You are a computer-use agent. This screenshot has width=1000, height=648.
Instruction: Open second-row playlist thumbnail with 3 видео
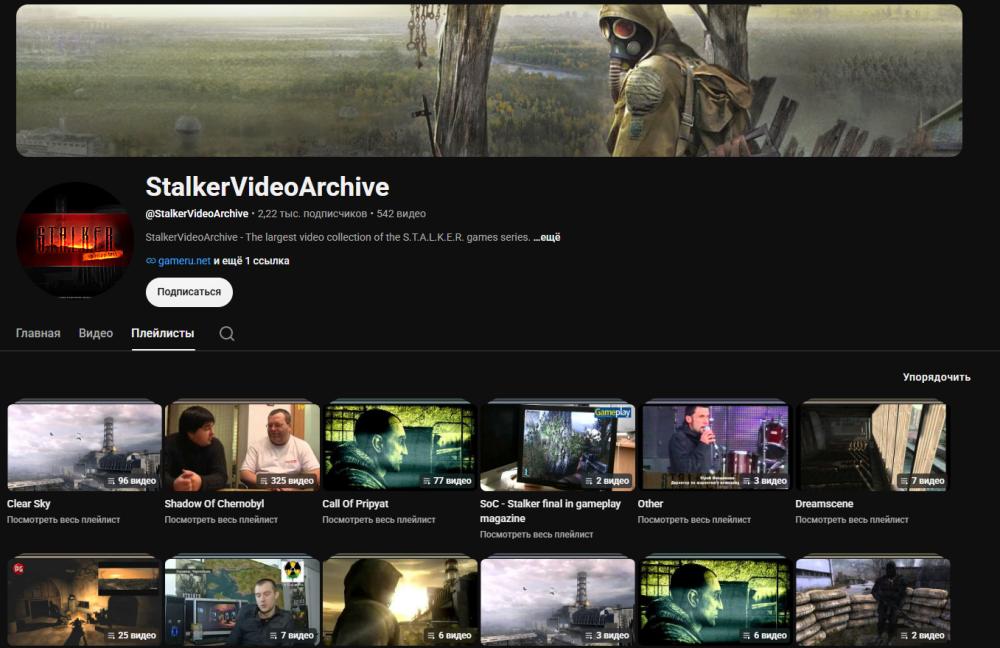click(557, 601)
